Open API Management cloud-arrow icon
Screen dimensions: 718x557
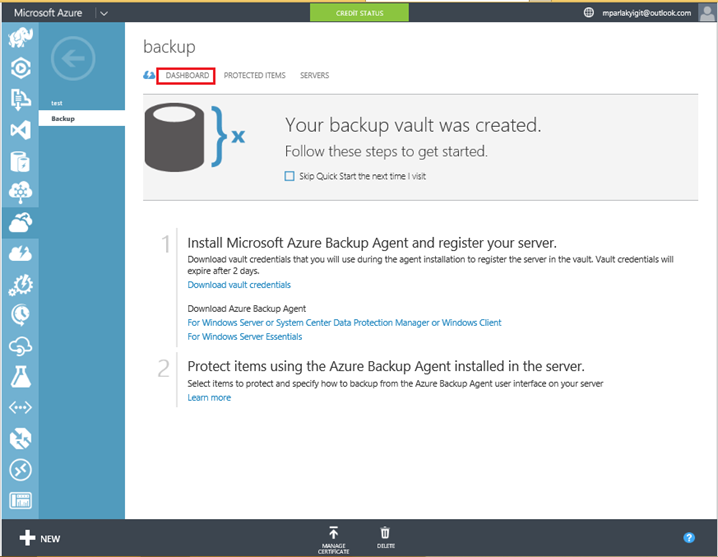(x=20, y=346)
